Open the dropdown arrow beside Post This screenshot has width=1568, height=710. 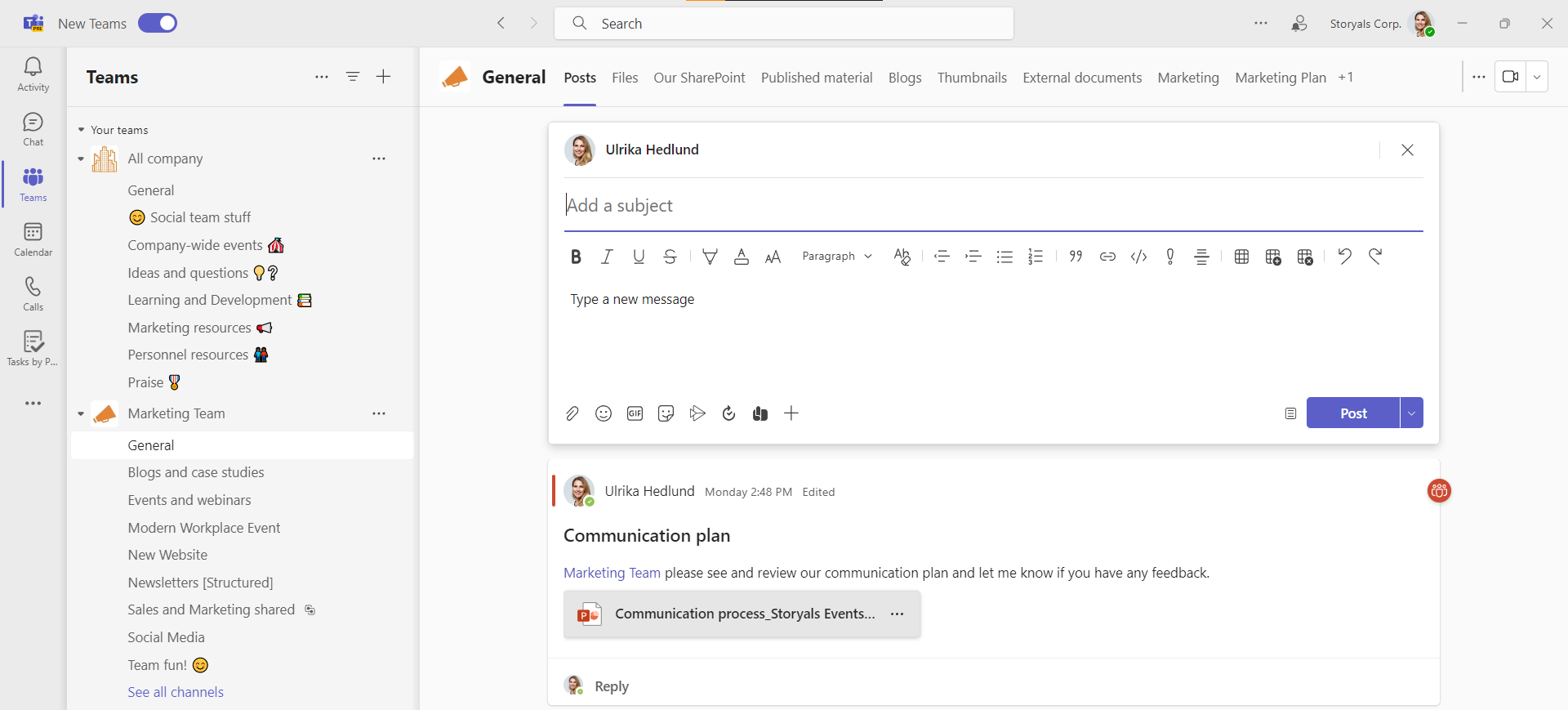tap(1411, 413)
